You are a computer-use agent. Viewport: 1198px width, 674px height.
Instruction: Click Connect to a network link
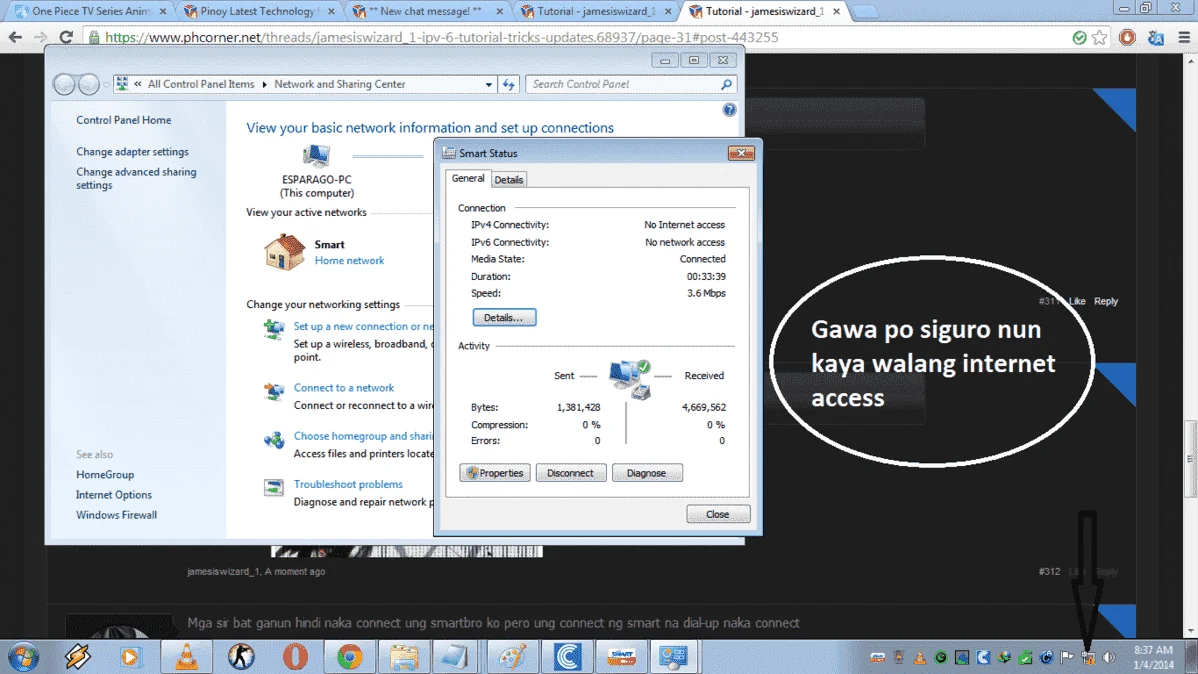tap(344, 387)
